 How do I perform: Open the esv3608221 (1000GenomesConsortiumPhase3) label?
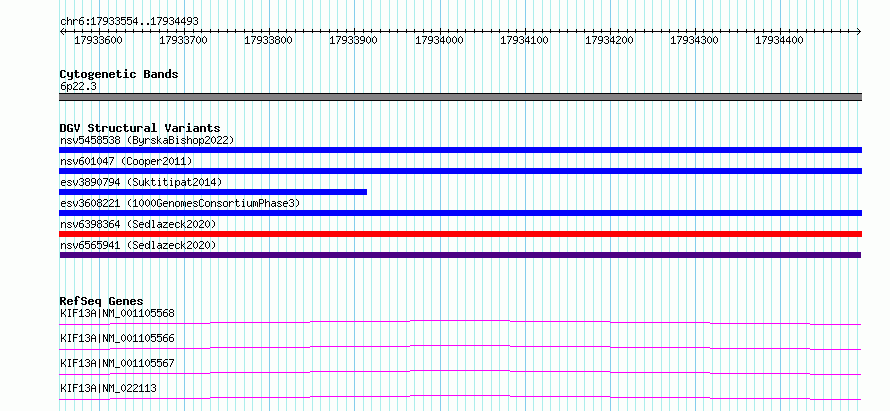pos(179,203)
